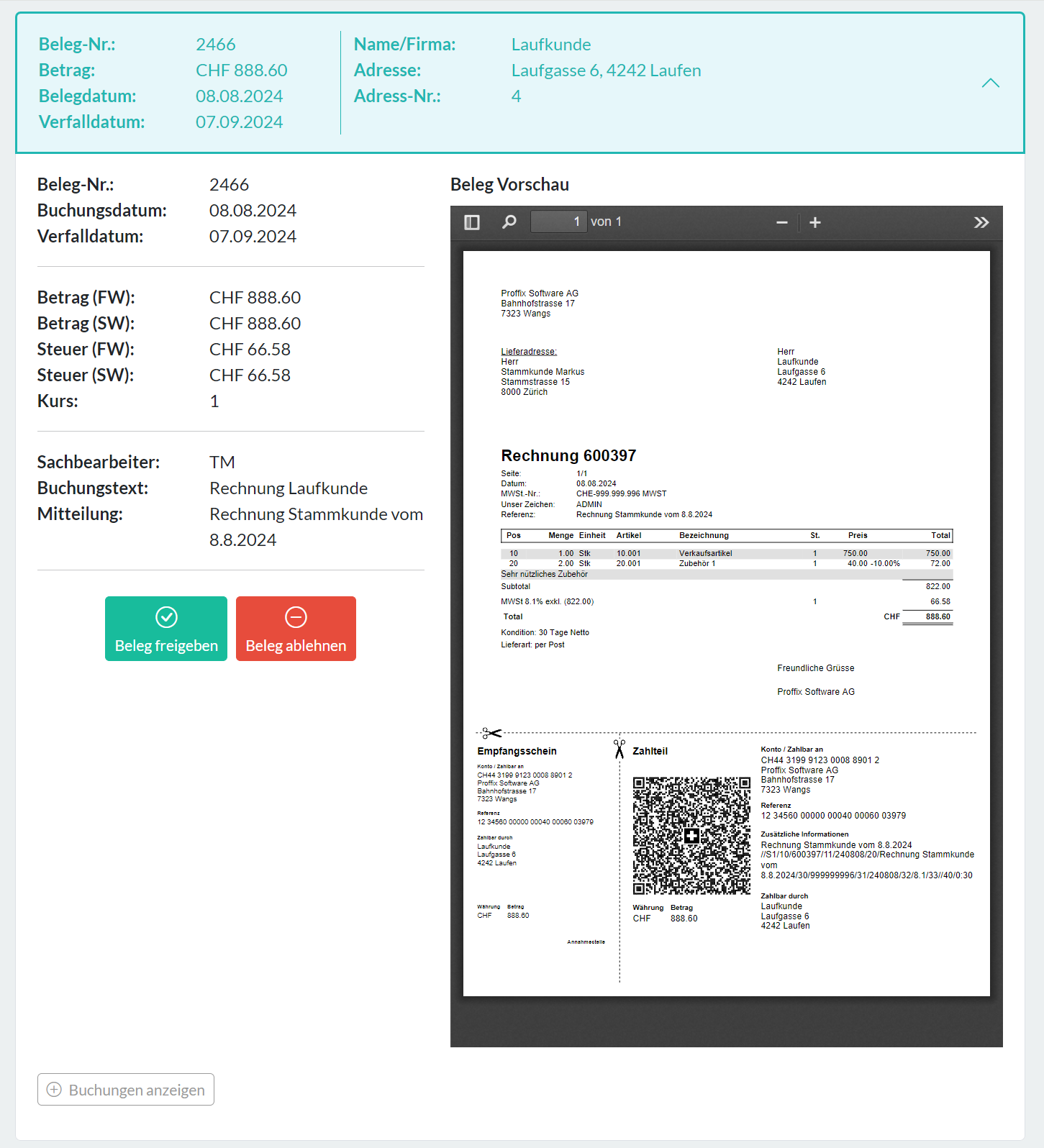
Task: Click the header Belegdatum value '08.08.2024'
Action: tap(240, 96)
